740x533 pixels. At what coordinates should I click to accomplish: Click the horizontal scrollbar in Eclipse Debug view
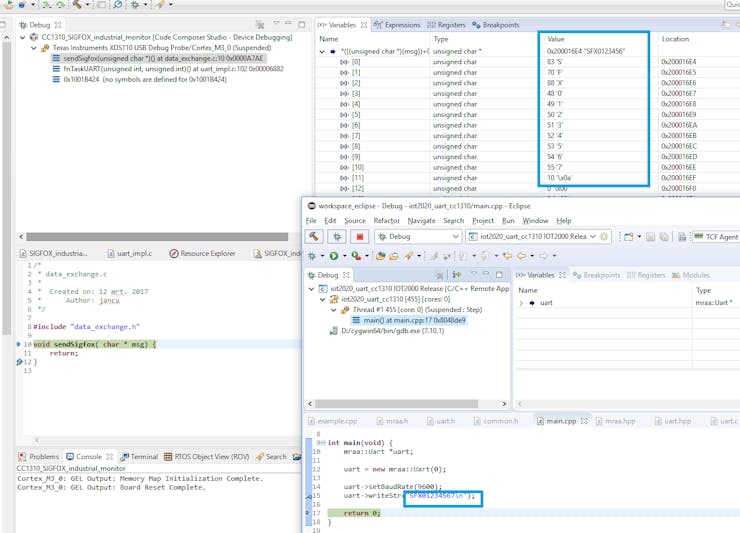coord(396,404)
